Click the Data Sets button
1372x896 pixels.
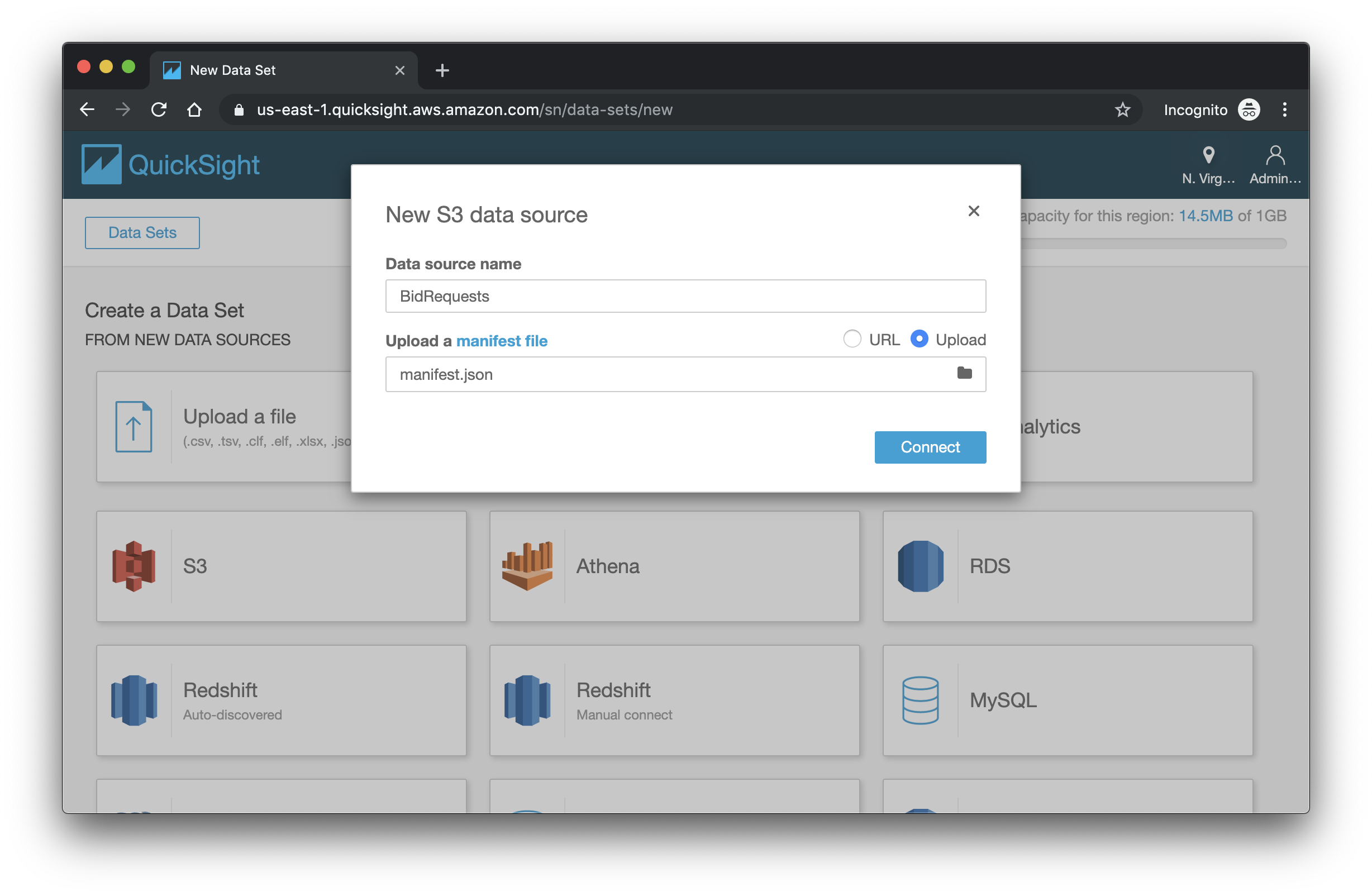142,233
